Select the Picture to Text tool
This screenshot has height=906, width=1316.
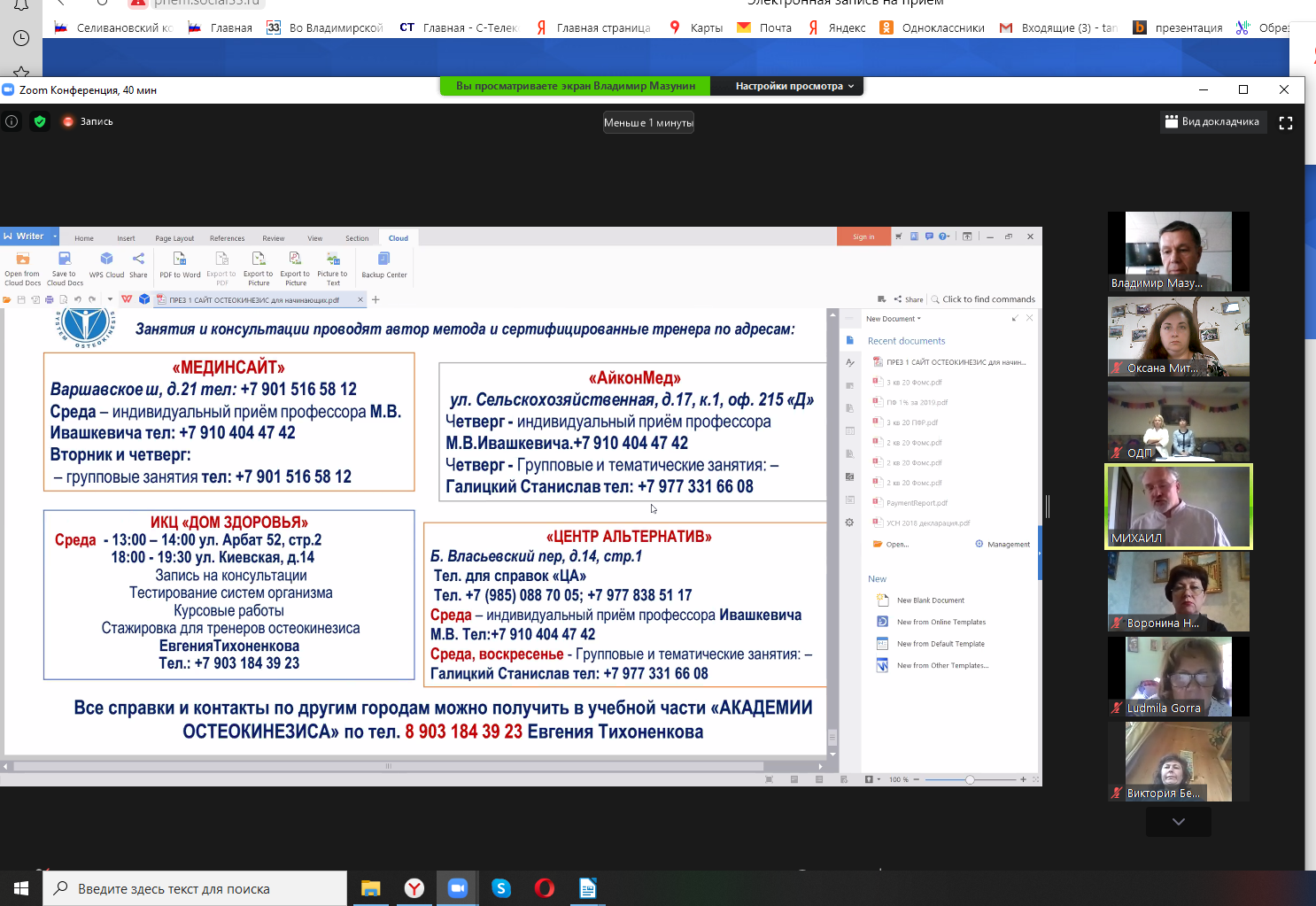point(332,266)
